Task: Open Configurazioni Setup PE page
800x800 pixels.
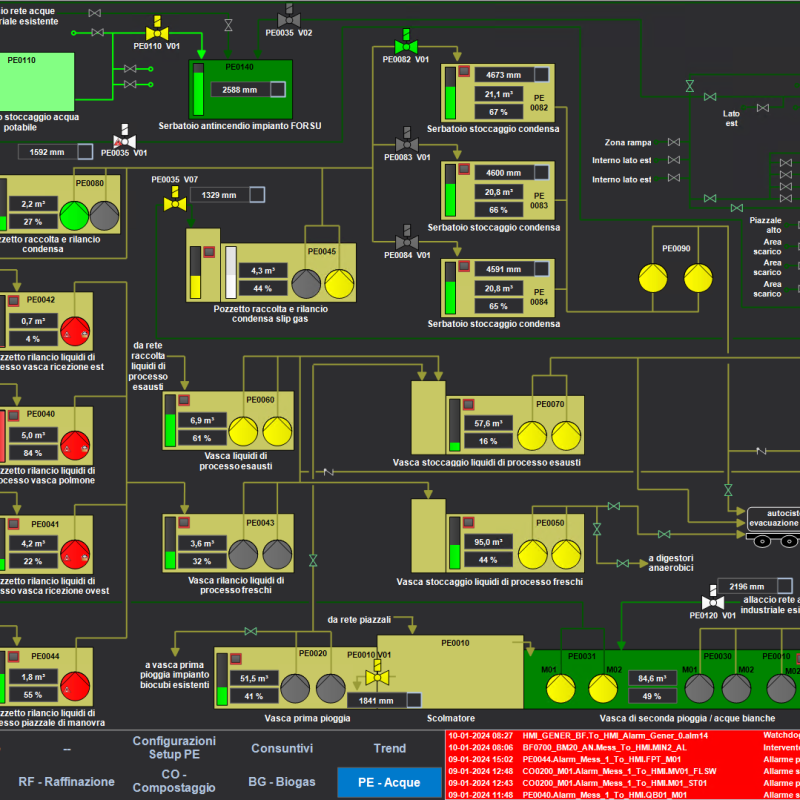Action: point(174,747)
